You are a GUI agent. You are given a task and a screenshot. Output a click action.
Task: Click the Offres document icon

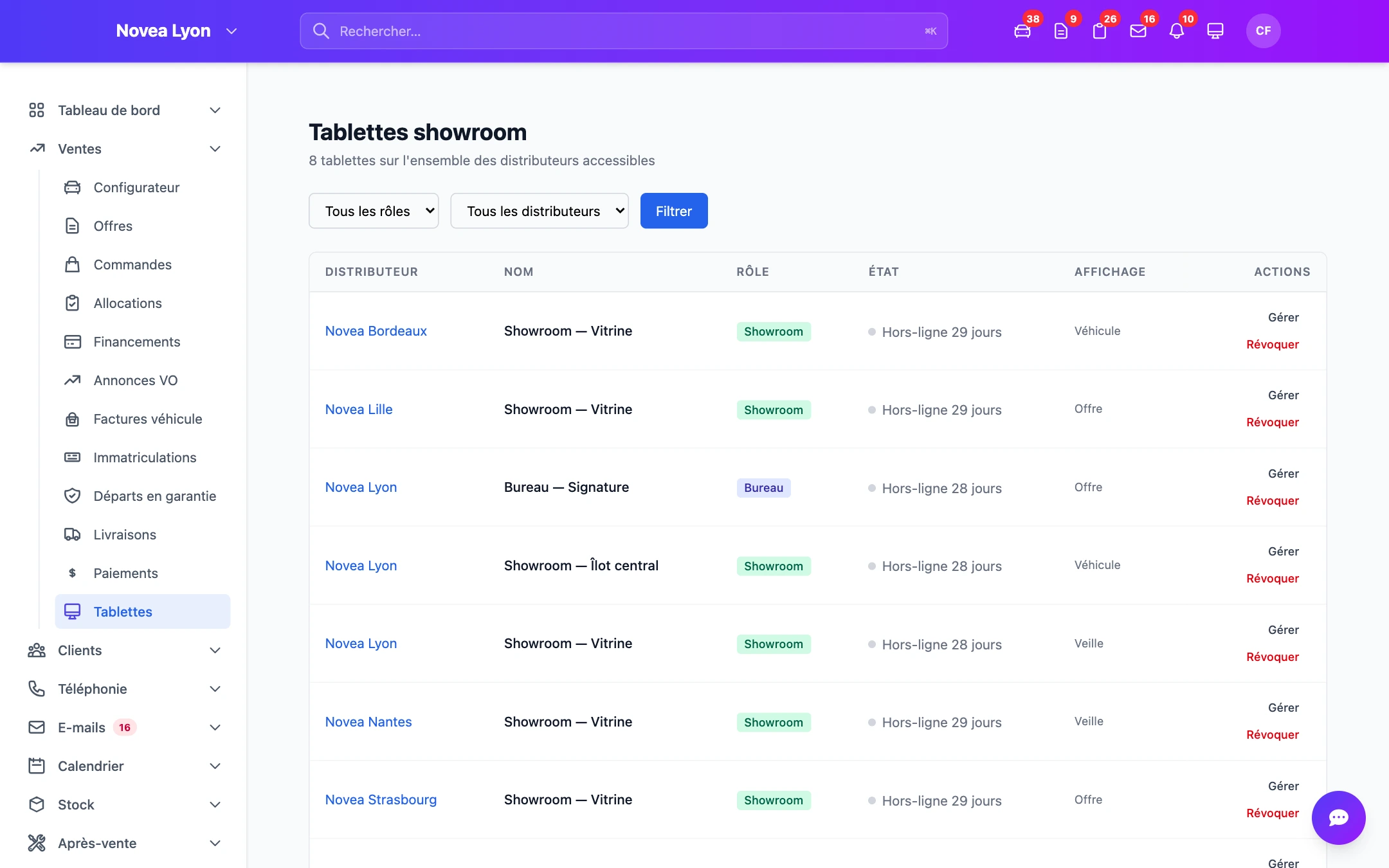click(x=73, y=226)
